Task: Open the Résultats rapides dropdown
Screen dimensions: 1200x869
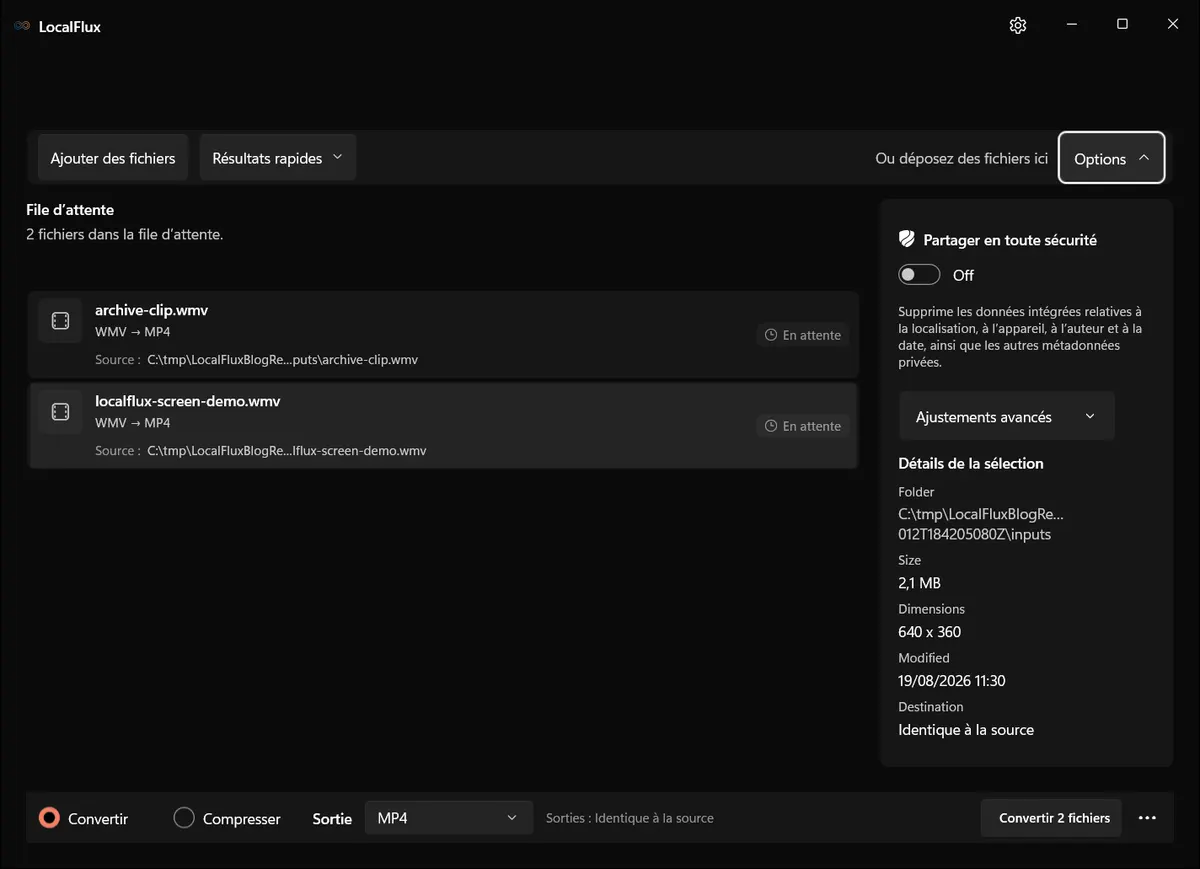Action: 278,158
